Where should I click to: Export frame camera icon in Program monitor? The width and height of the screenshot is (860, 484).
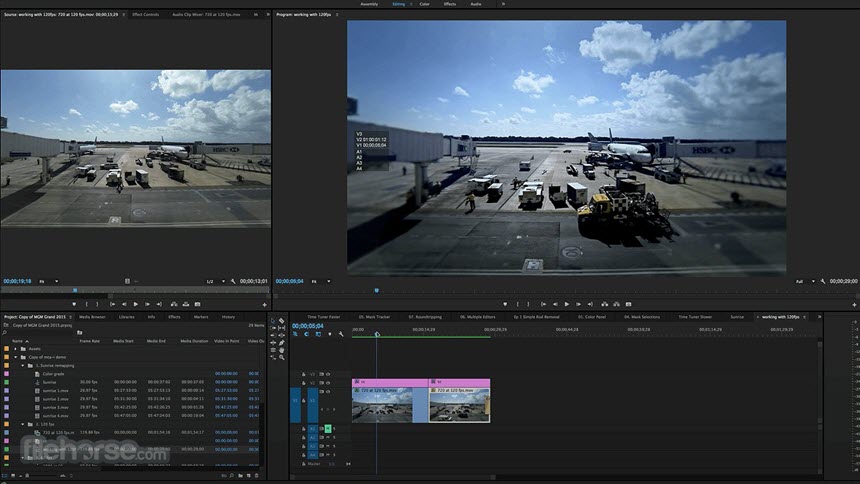[629, 304]
